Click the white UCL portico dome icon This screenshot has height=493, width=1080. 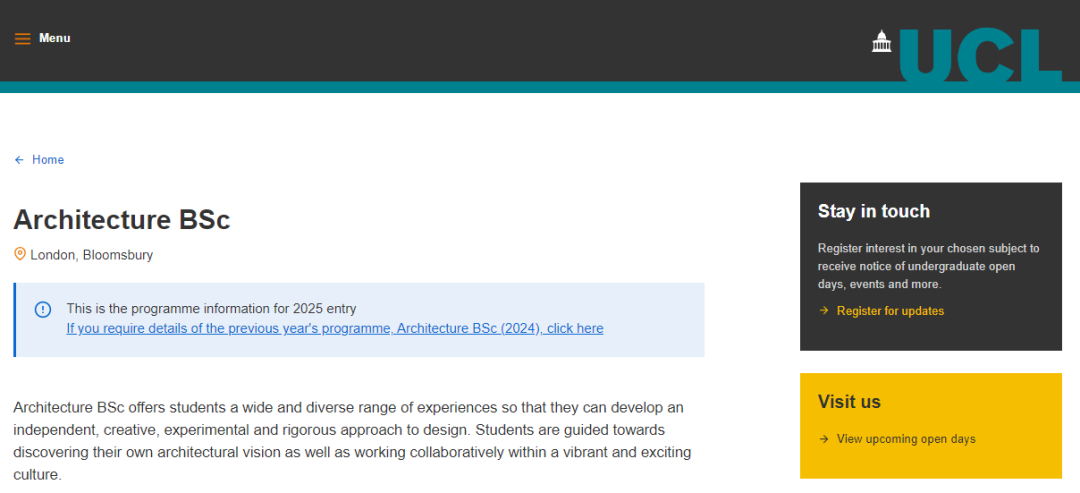click(881, 41)
